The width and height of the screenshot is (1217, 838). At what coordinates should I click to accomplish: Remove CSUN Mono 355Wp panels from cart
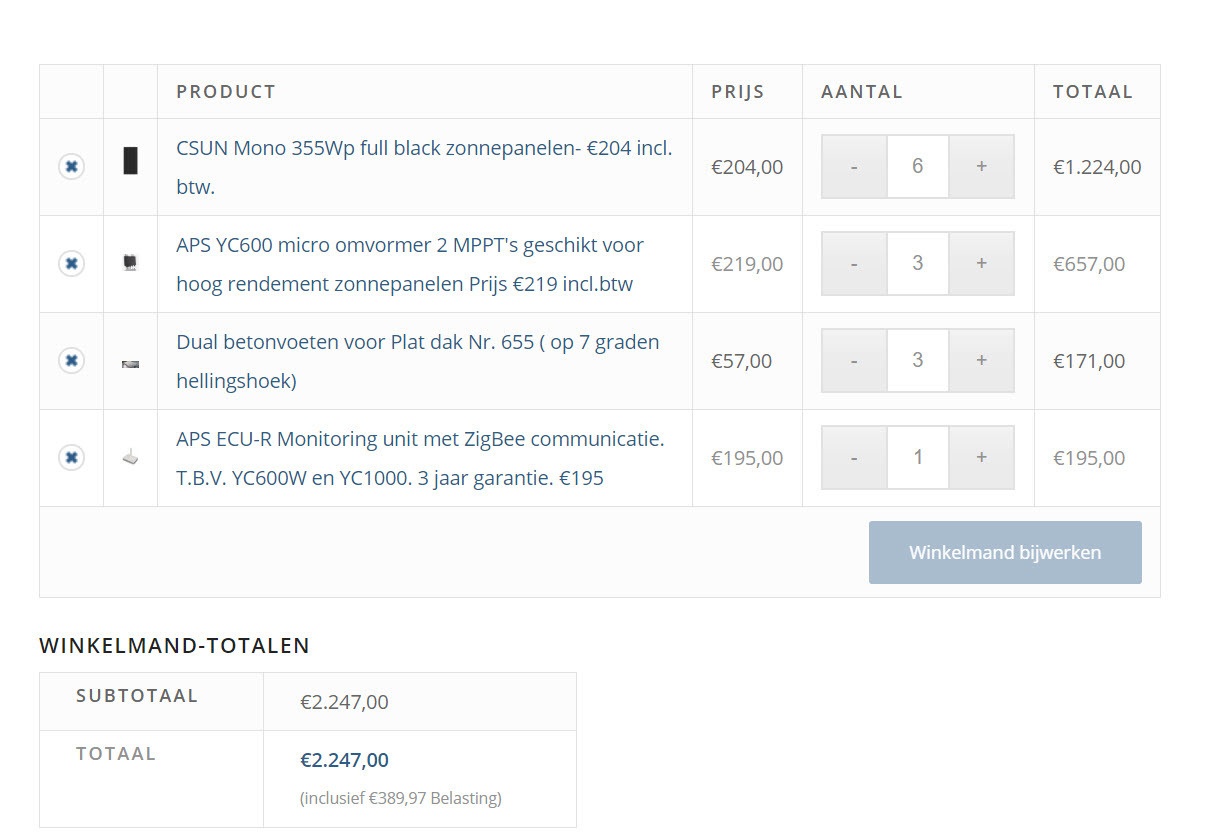(71, 166)
